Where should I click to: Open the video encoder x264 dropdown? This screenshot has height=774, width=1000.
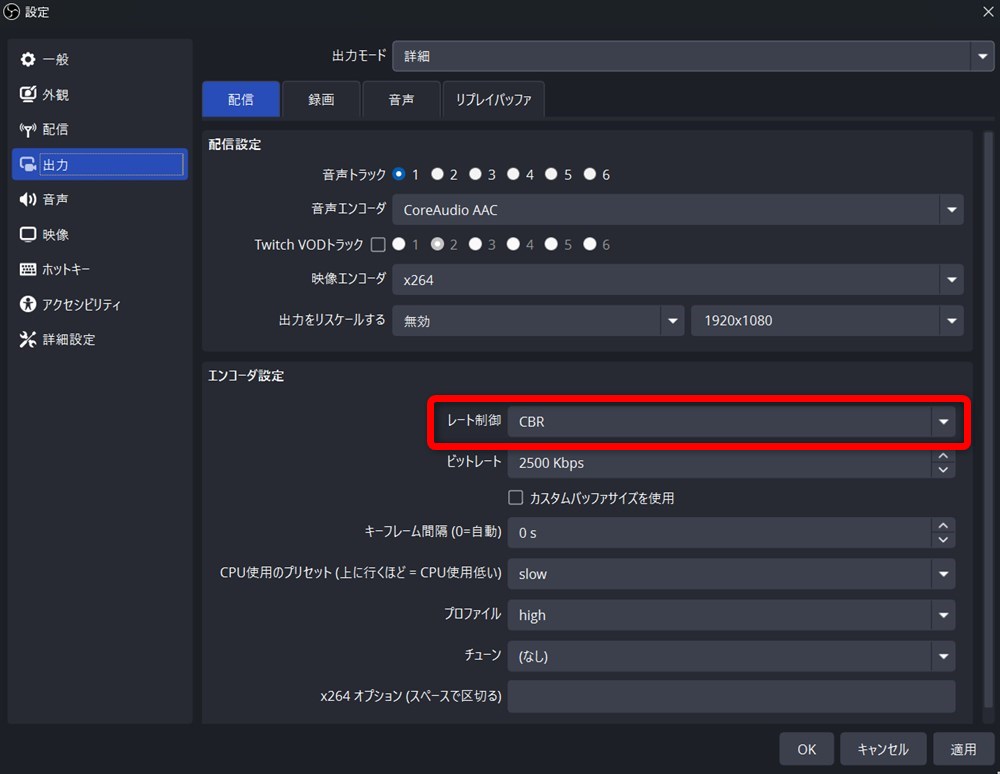(677, 280)
